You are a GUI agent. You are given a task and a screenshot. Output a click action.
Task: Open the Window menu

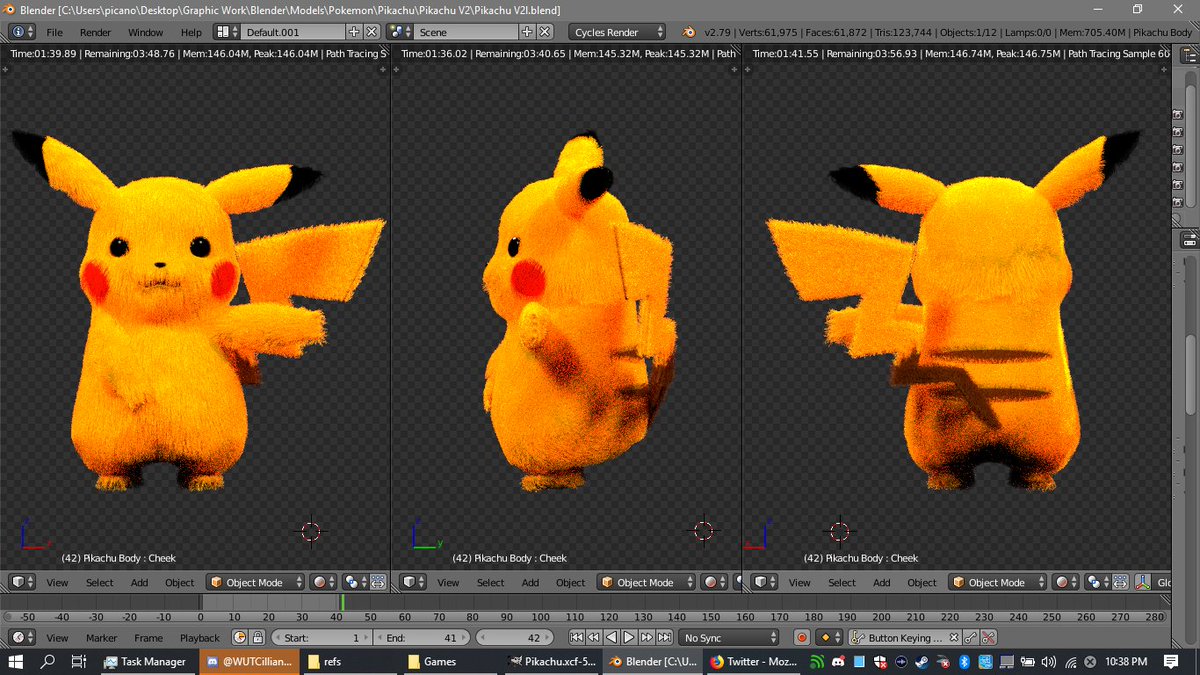pyautogui.click(x=145, y=32)
